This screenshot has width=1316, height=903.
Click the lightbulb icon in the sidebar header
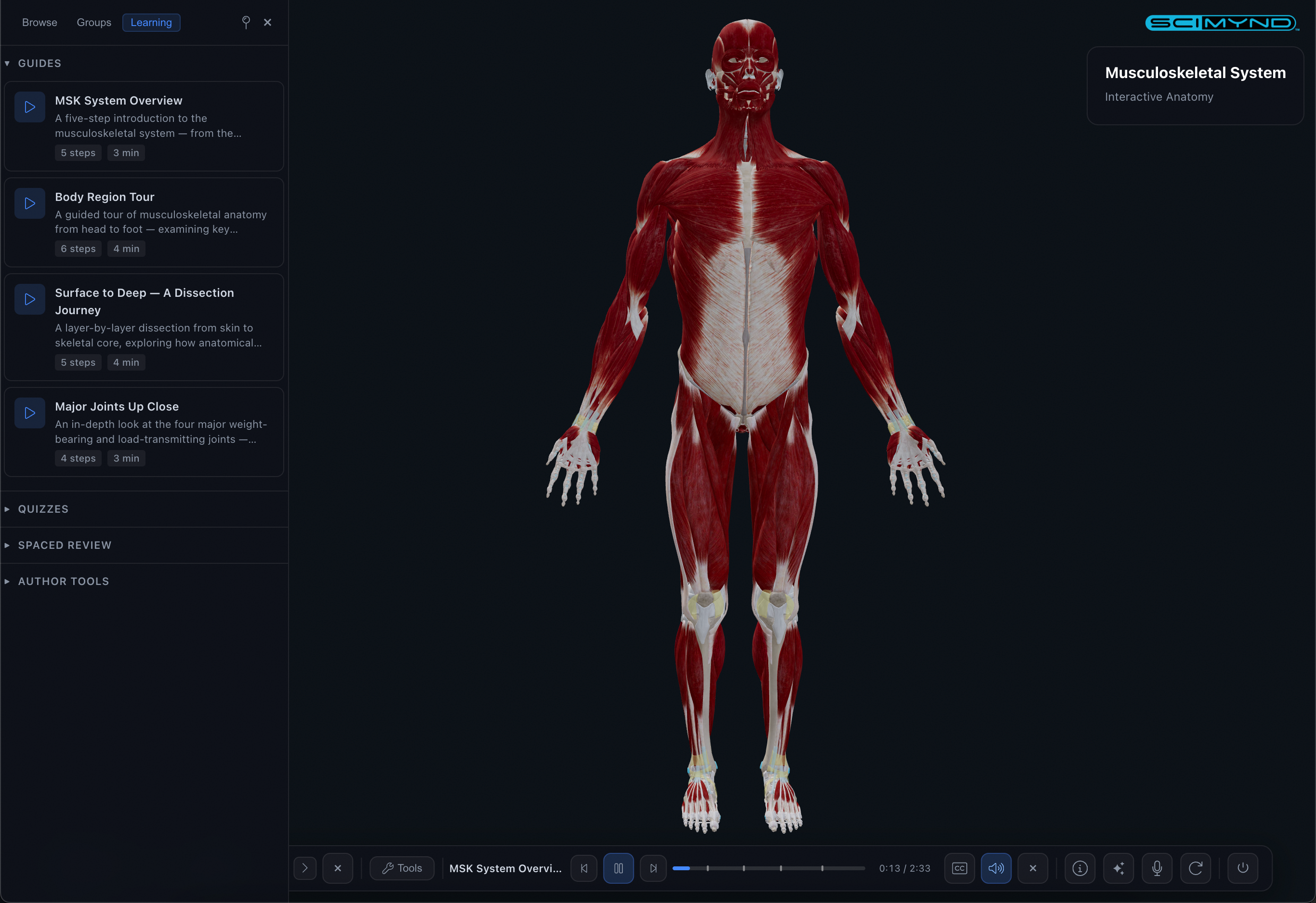pos(246,22)
